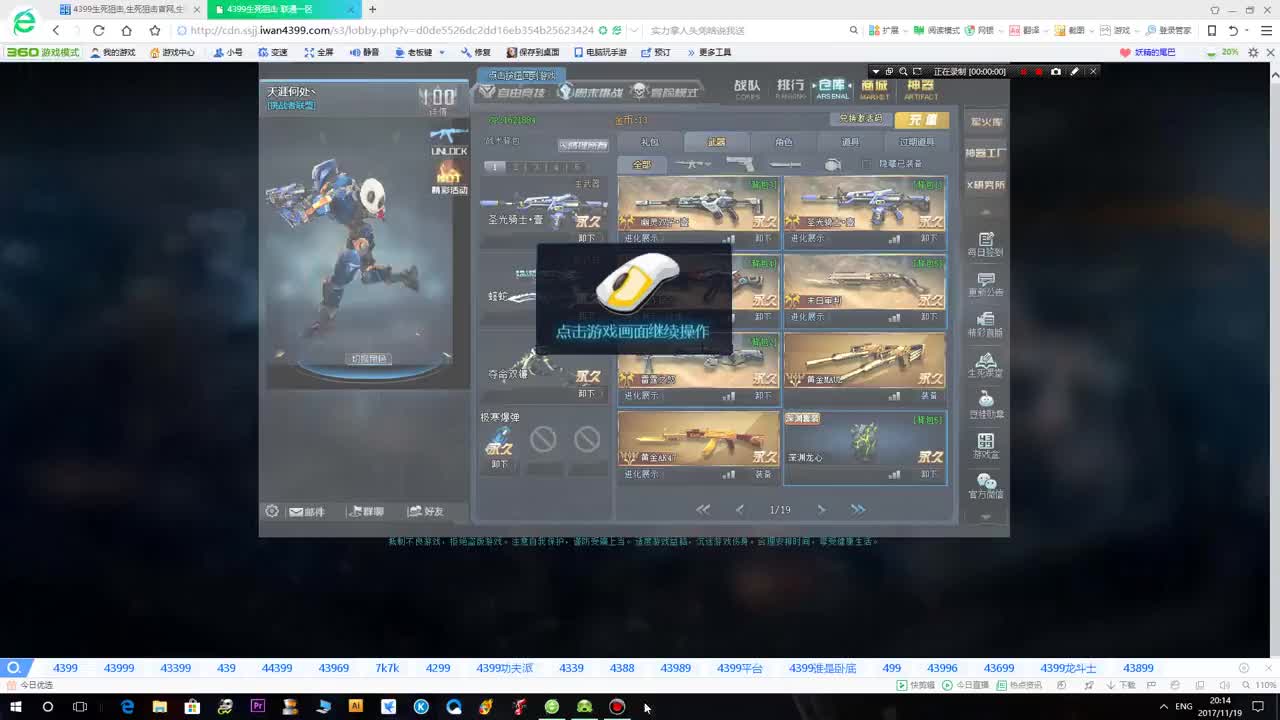Click the browser refresh icon
Viewport: 1280px width, 720px height.
[x=98, y=30]
